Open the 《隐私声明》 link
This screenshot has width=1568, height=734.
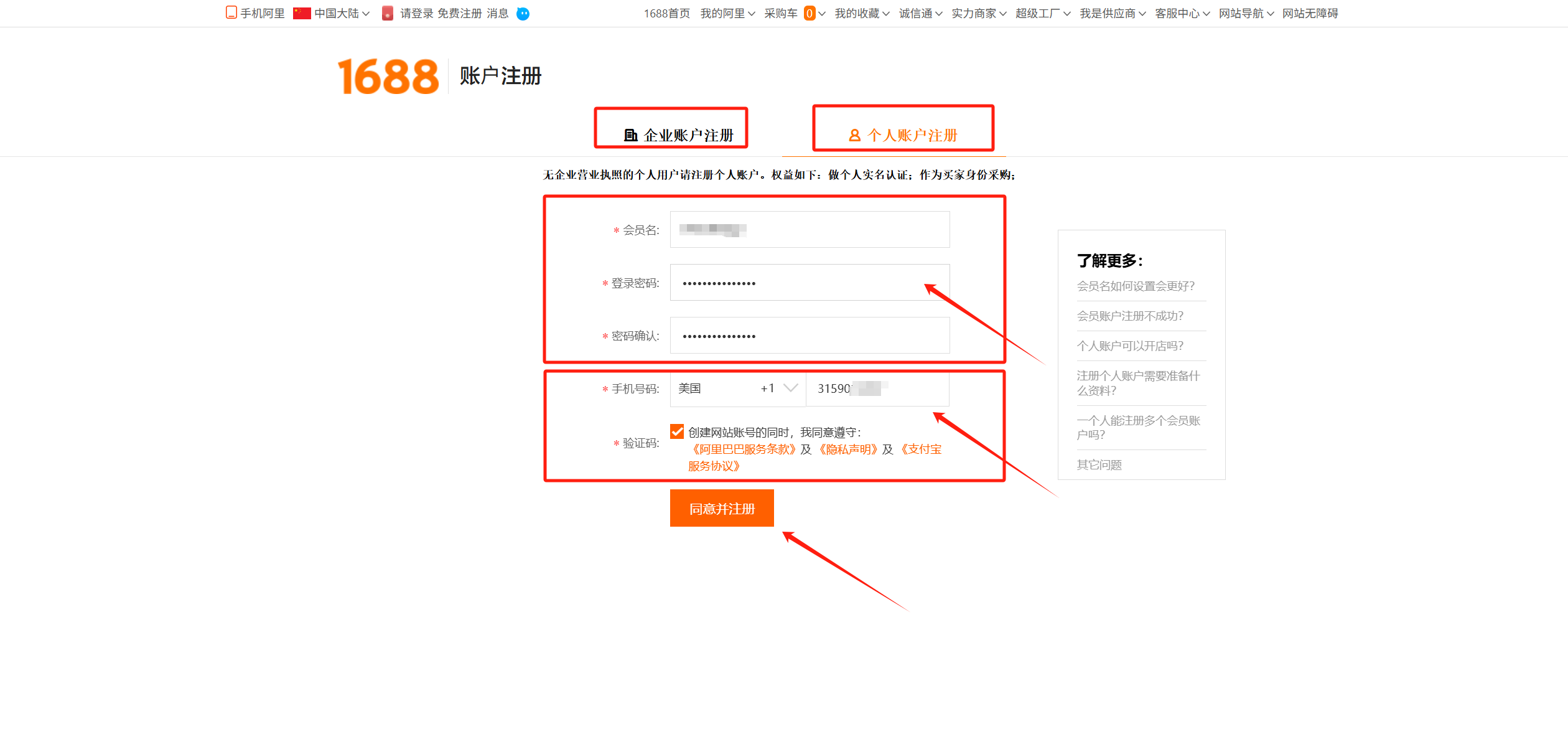coord(847,449)
